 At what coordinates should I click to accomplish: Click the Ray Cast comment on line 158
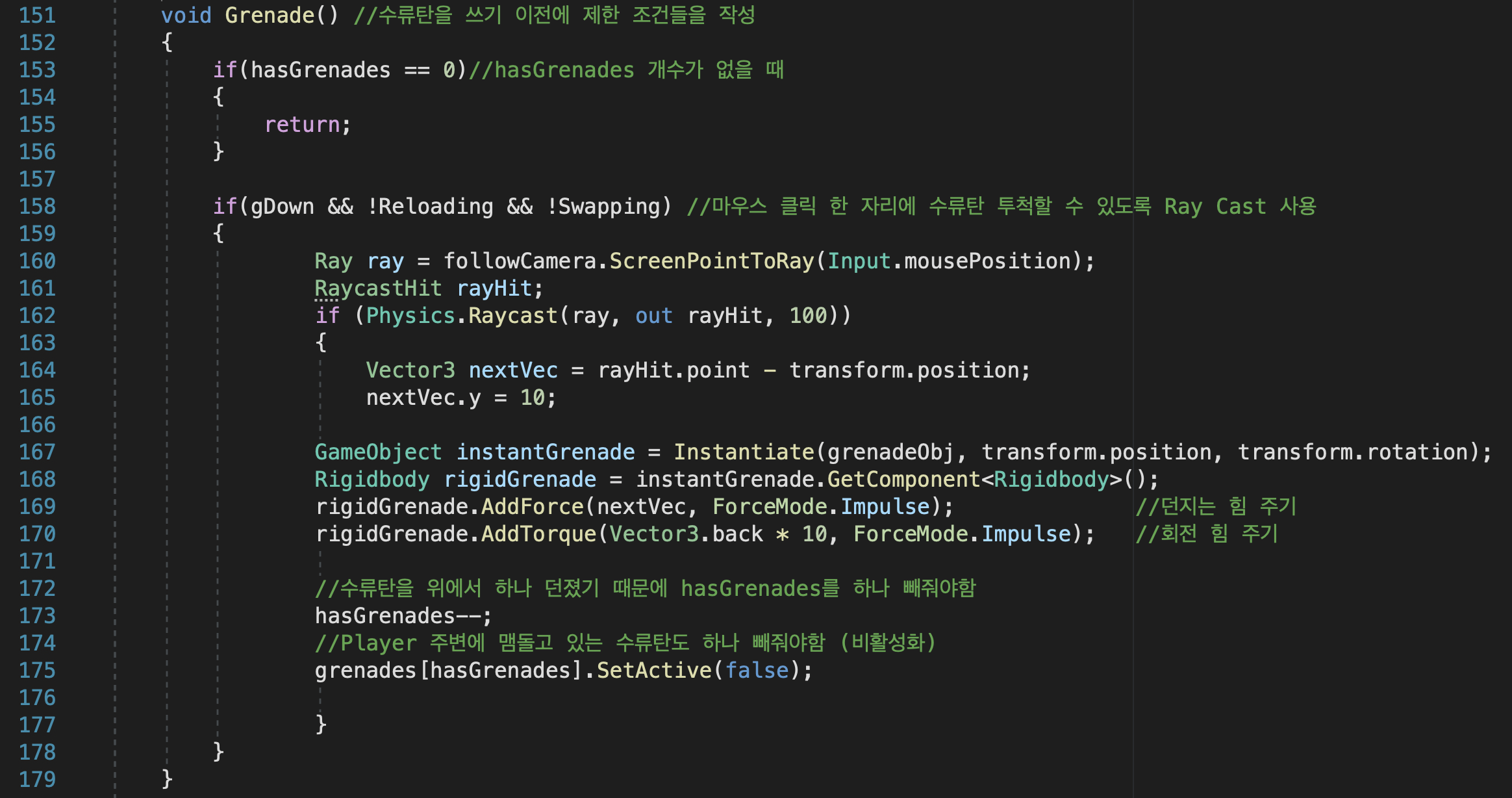[x=1215, y=206]
